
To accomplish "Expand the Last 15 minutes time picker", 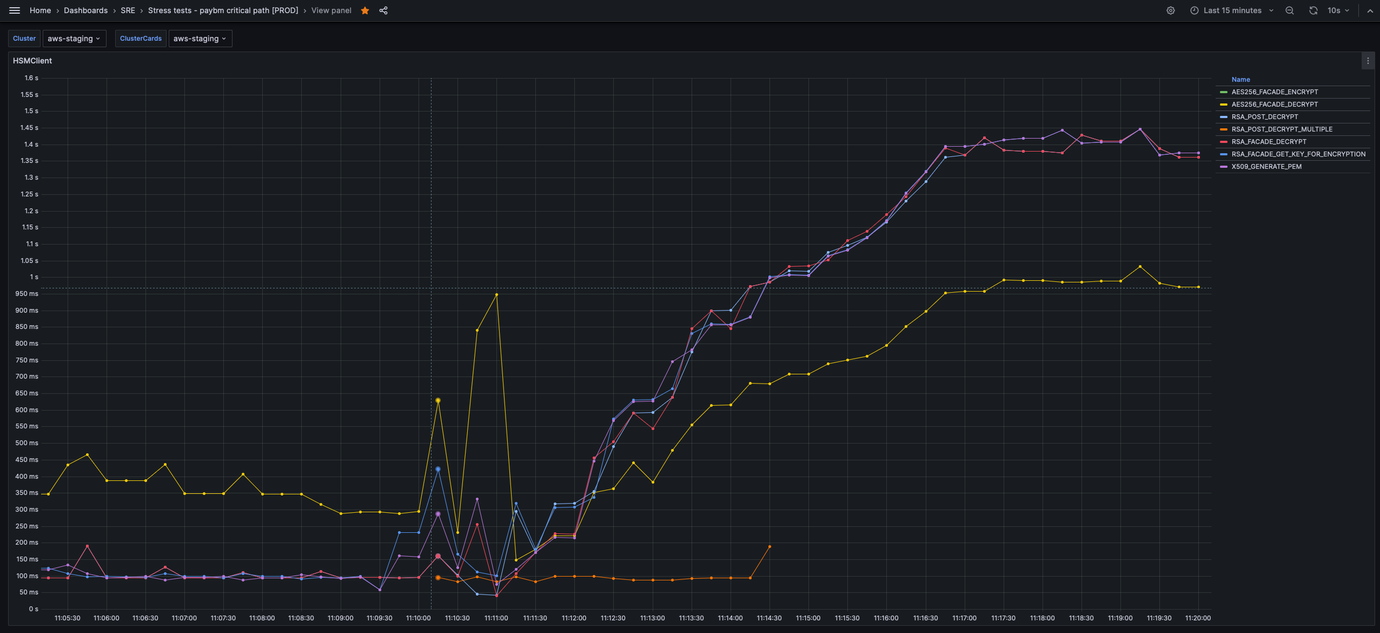I will (x=1232, y=10).
